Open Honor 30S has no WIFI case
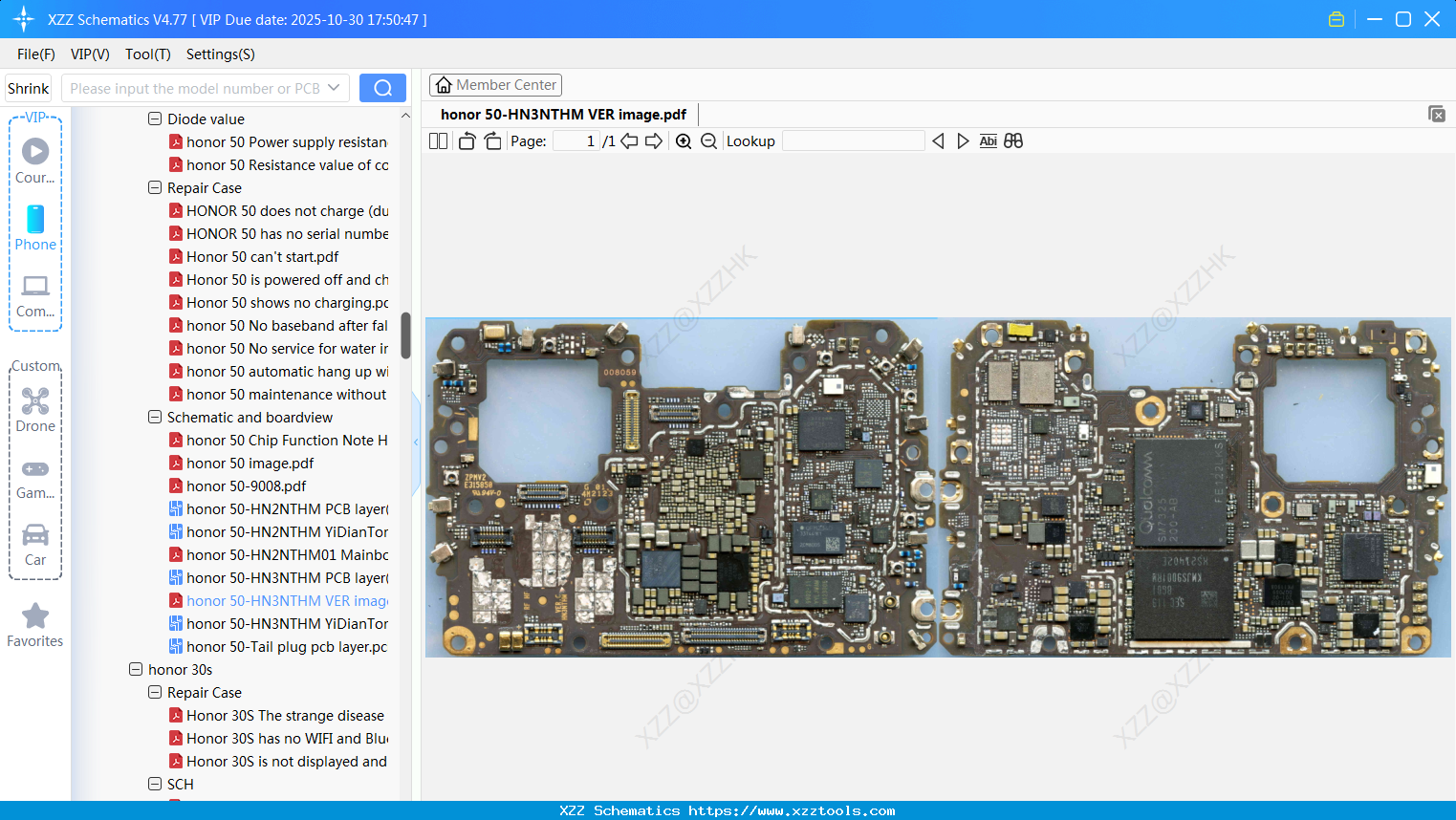 (x=278, y=739)
